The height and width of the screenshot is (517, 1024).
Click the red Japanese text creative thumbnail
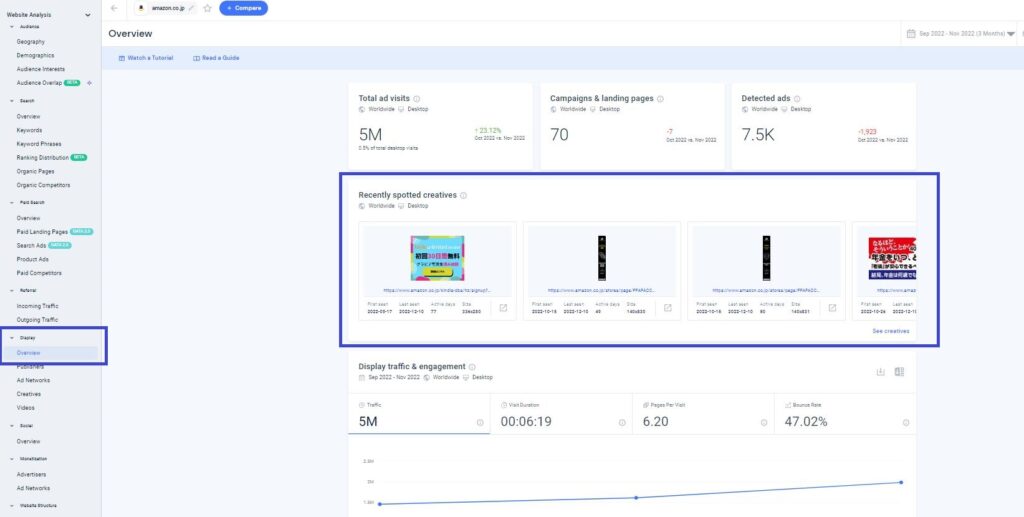pos(892,259)
